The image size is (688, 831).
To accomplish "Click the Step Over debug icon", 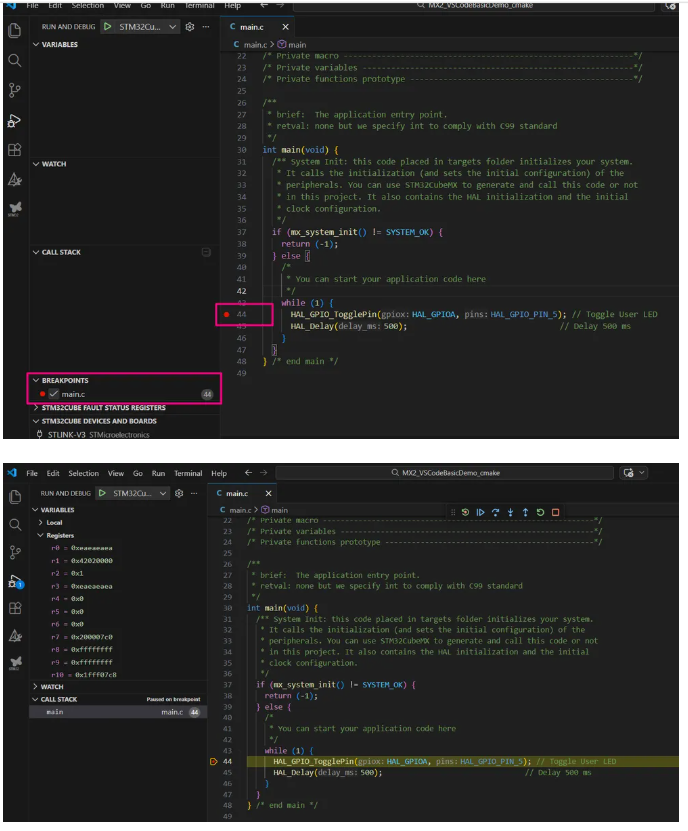I will point(495,512).
